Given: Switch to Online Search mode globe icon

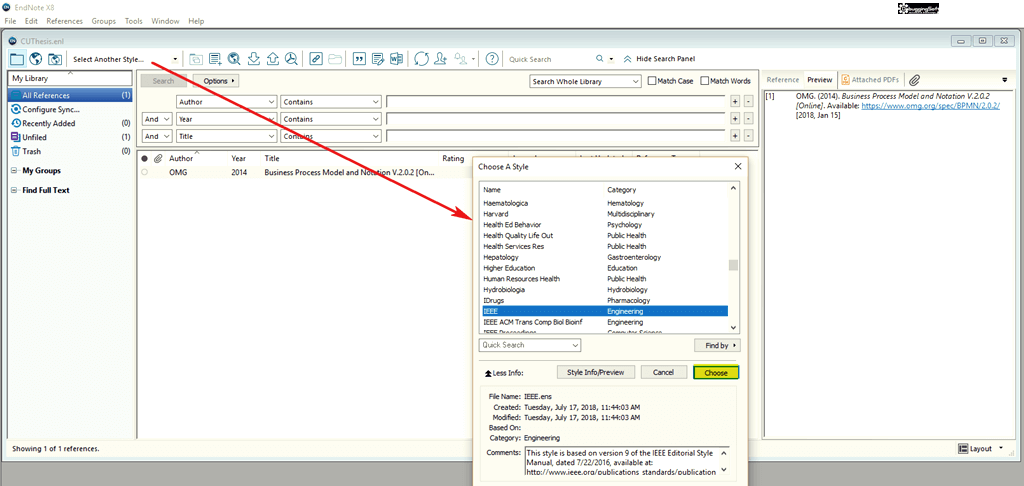Looking at the screenshot, I should [x=35, y=59].
